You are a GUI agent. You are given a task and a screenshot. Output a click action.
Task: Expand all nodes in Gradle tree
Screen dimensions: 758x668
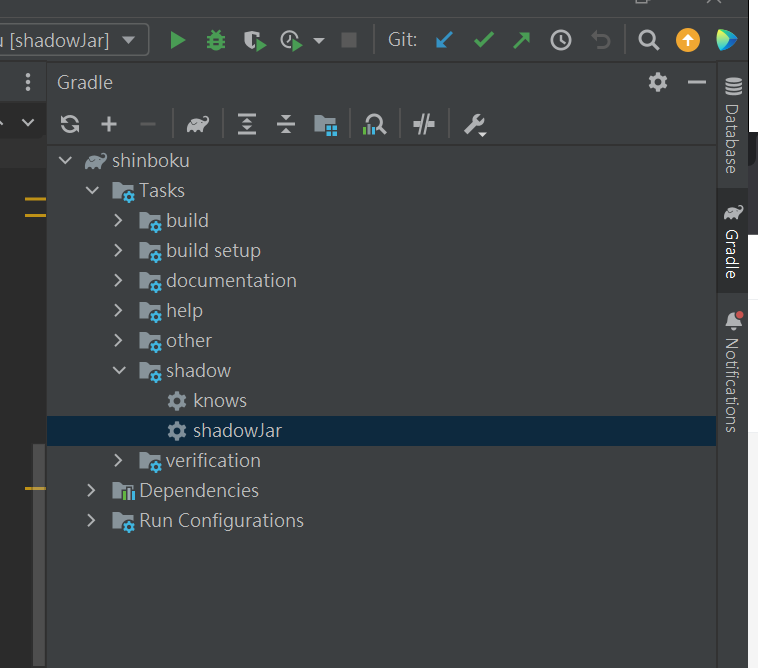tap(247, 124)
